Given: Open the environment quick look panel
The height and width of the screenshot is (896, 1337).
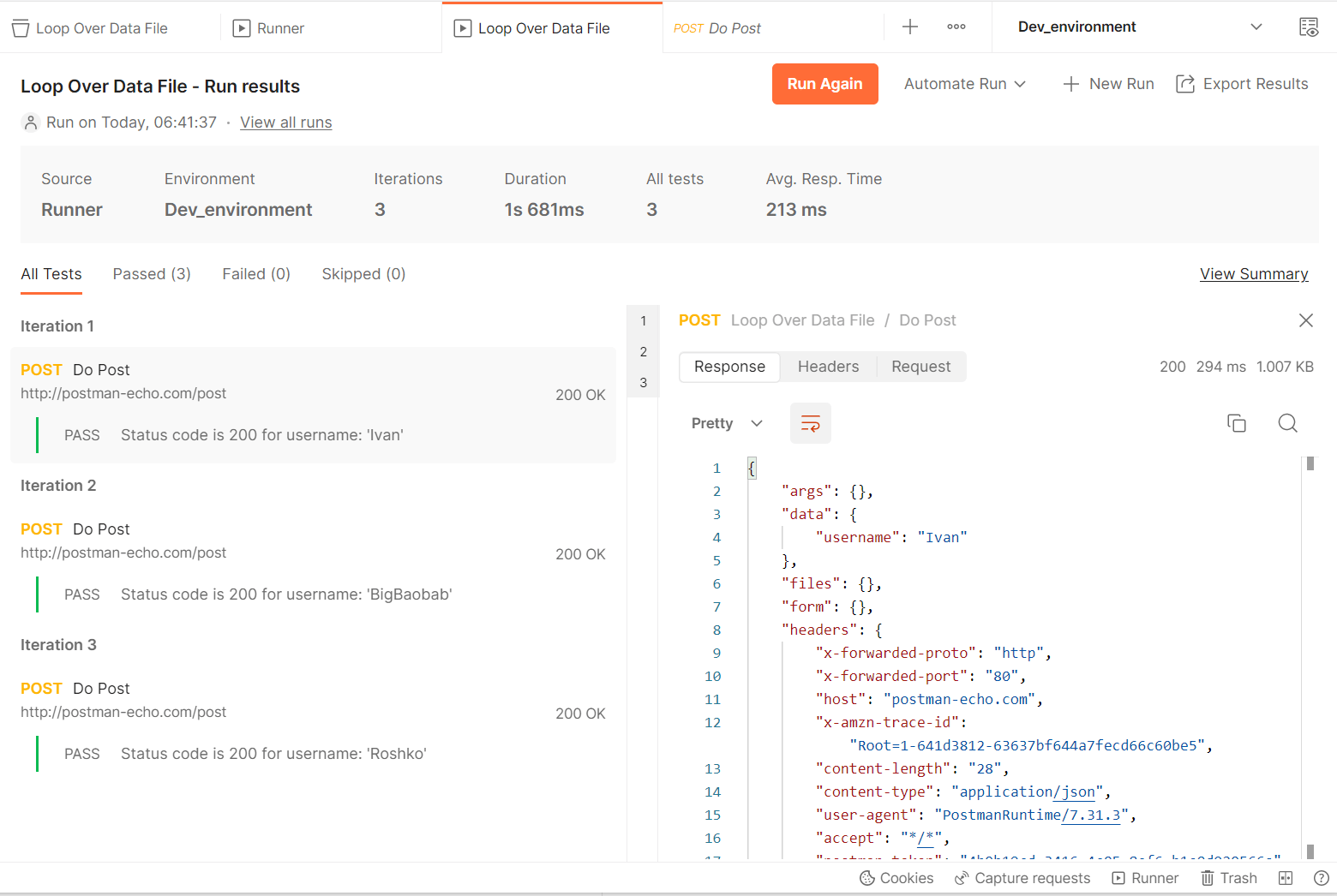Looking at the screenshot, I should click(1309, 27).
